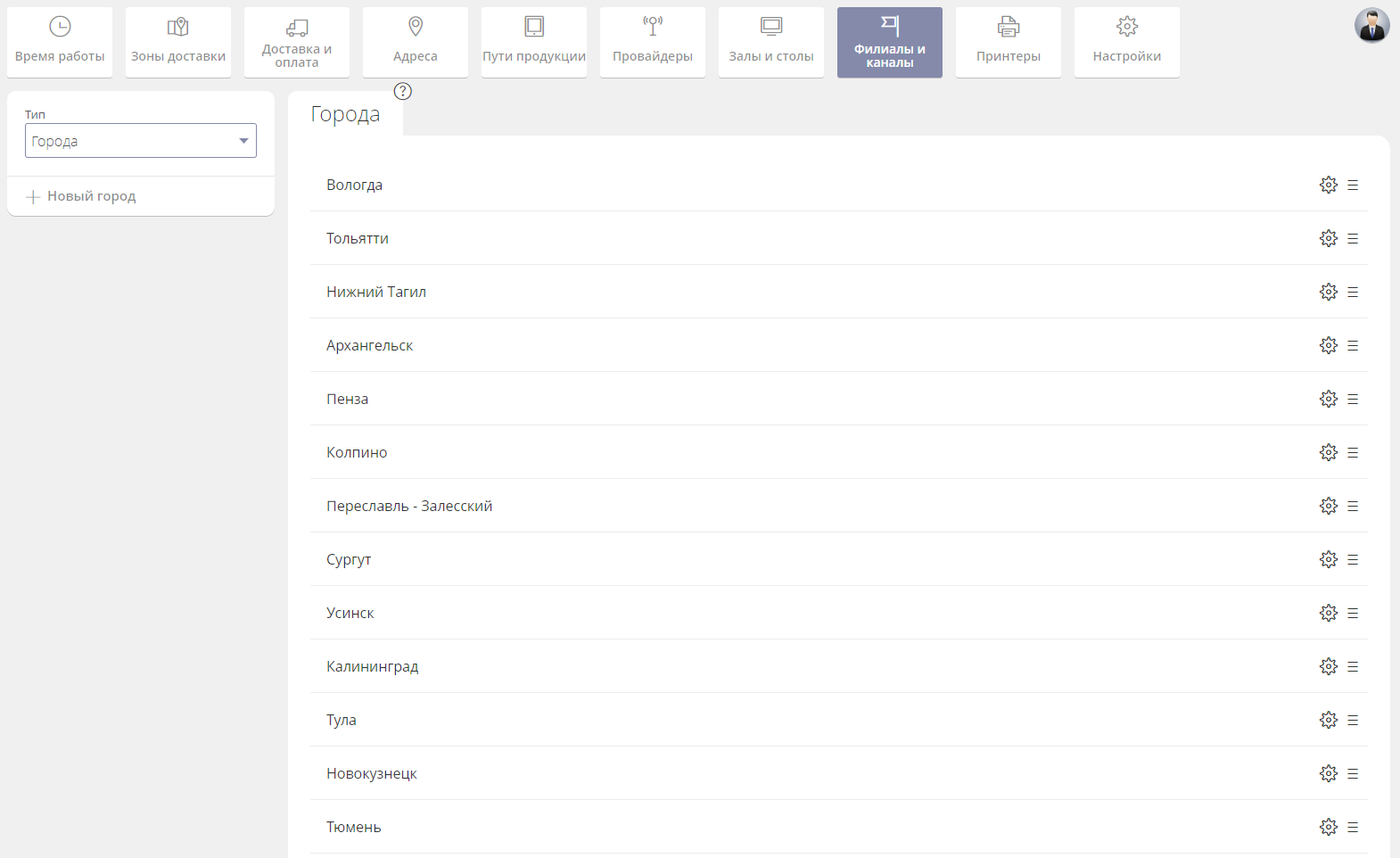Click drag handle icon for Тольятти
Screen dimensions: 1400x858
coord(1353,238)
